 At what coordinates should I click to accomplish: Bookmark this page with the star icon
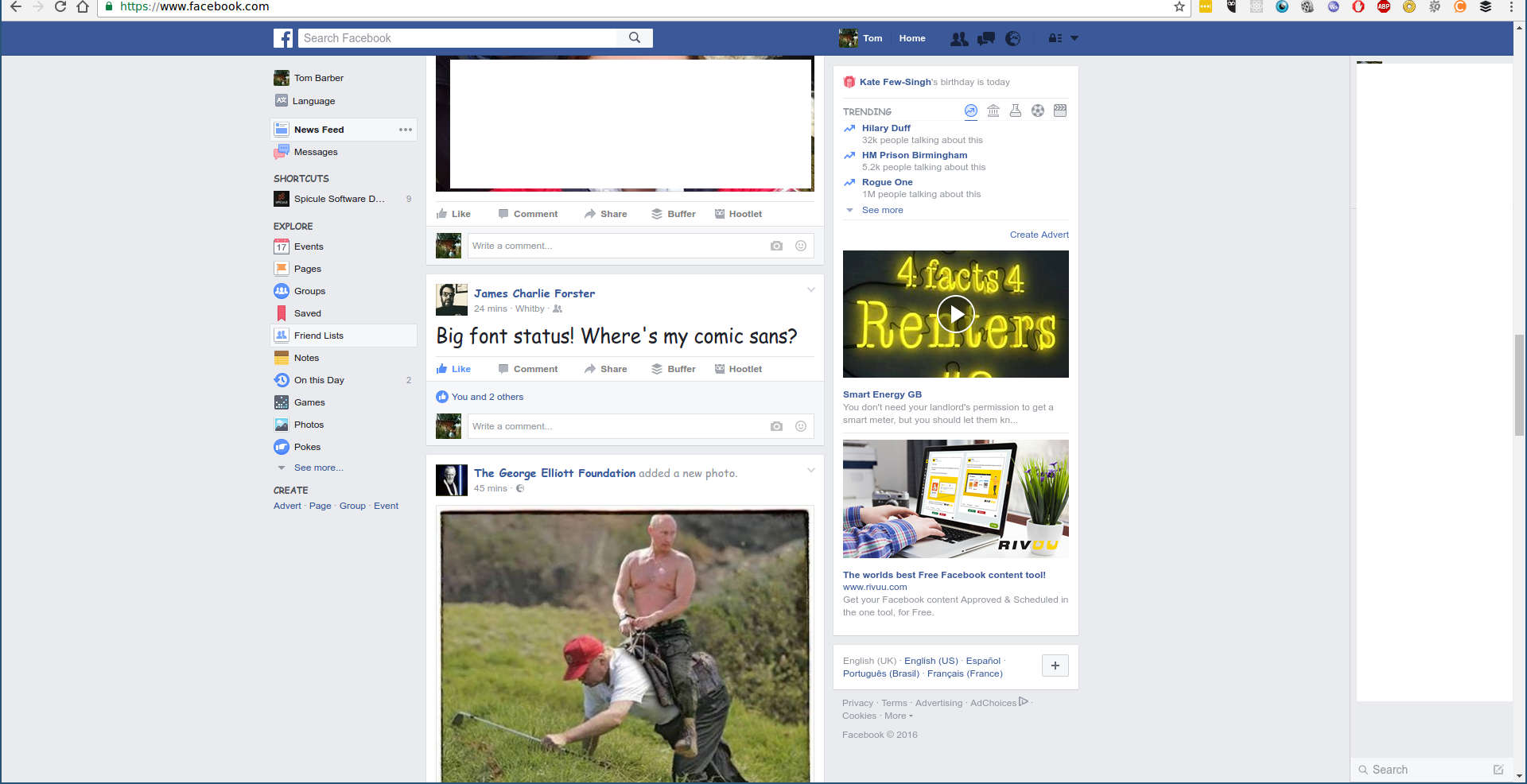click(x=1179, y=7)
